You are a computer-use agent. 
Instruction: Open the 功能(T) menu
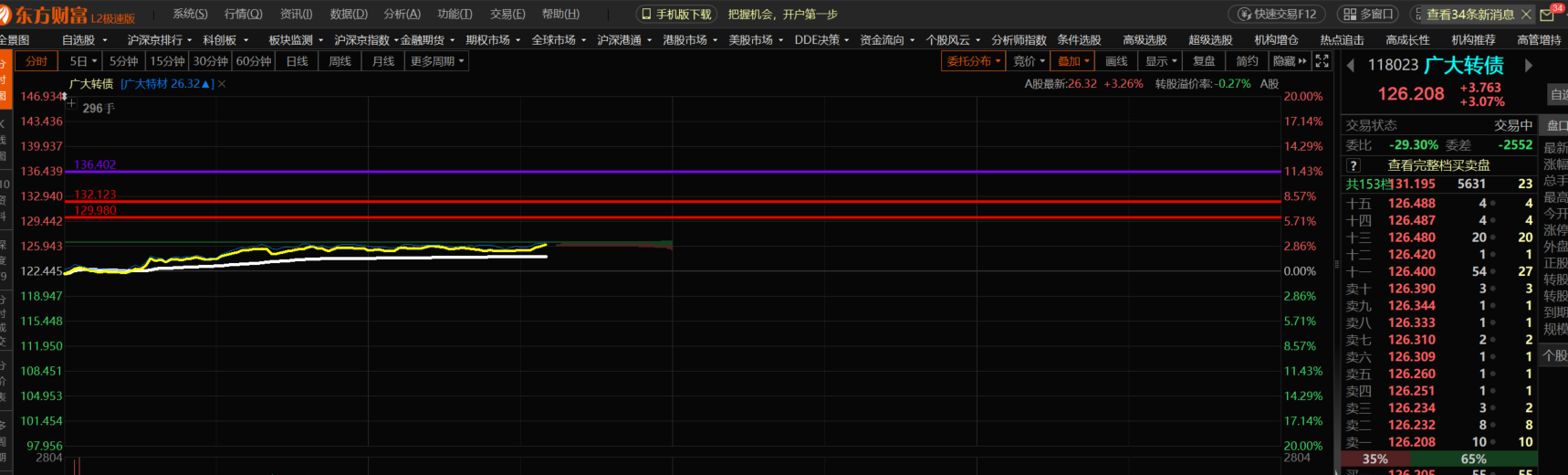455,14
